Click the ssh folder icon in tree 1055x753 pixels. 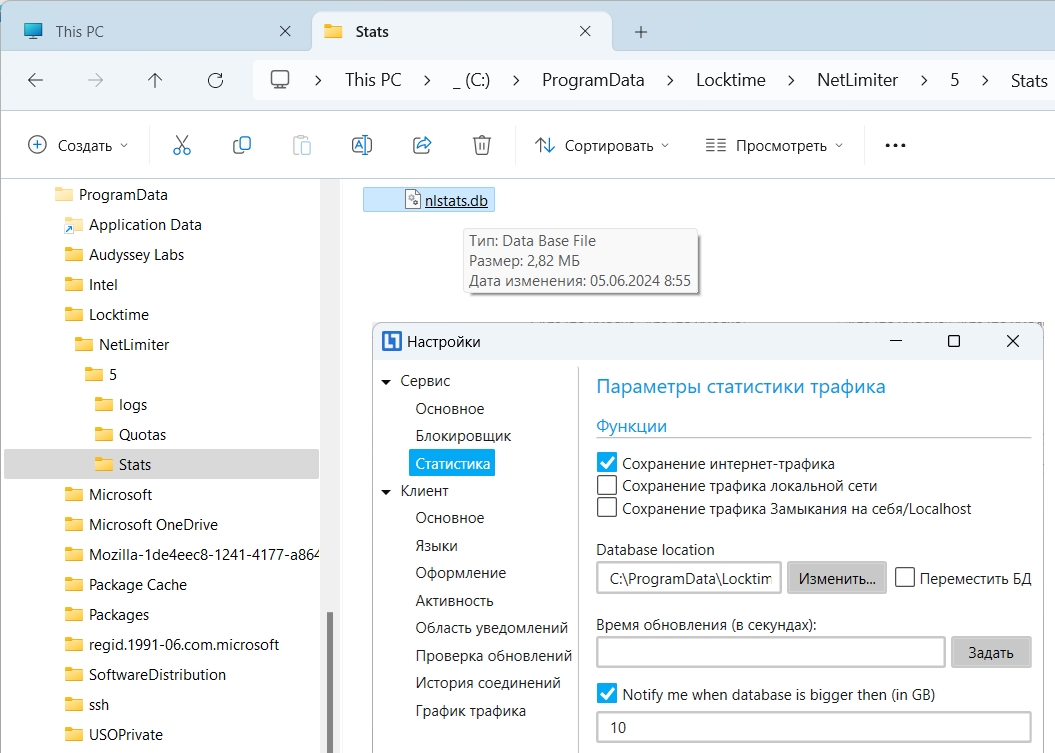[73, 705]
